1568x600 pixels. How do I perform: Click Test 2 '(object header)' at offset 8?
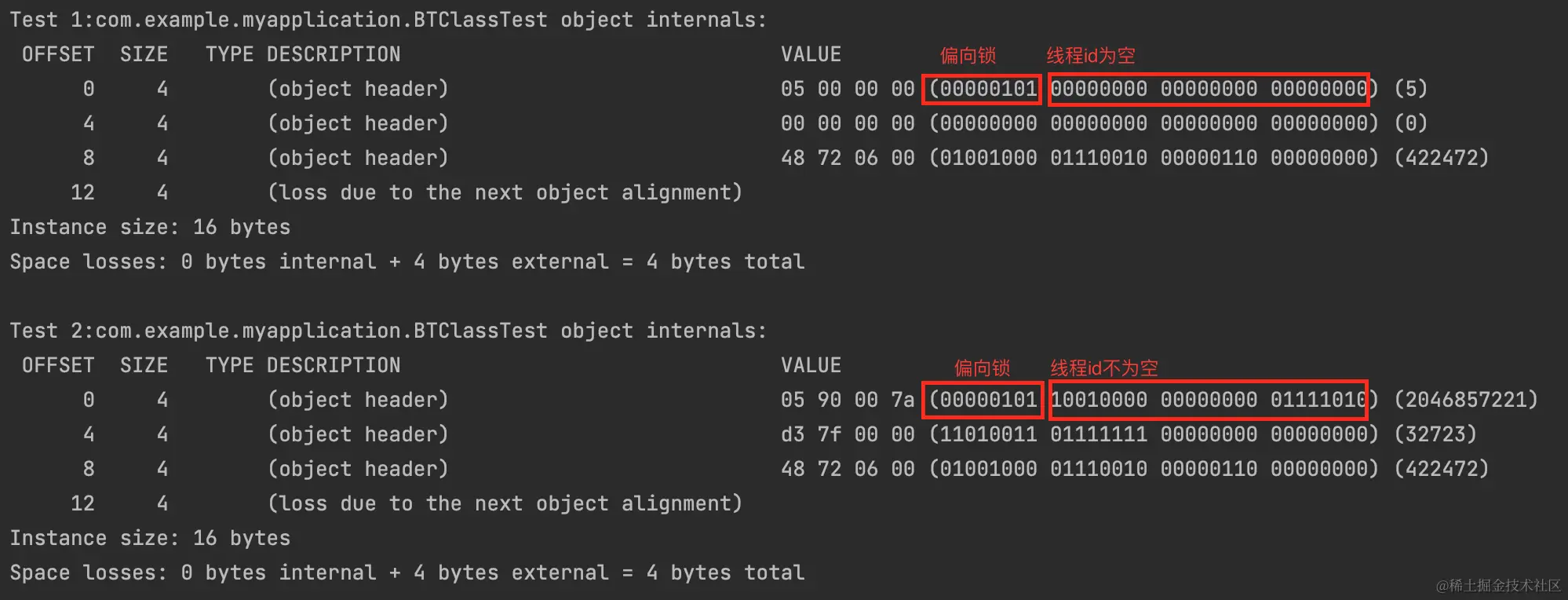pyautogui.click(x=358, y=469)
